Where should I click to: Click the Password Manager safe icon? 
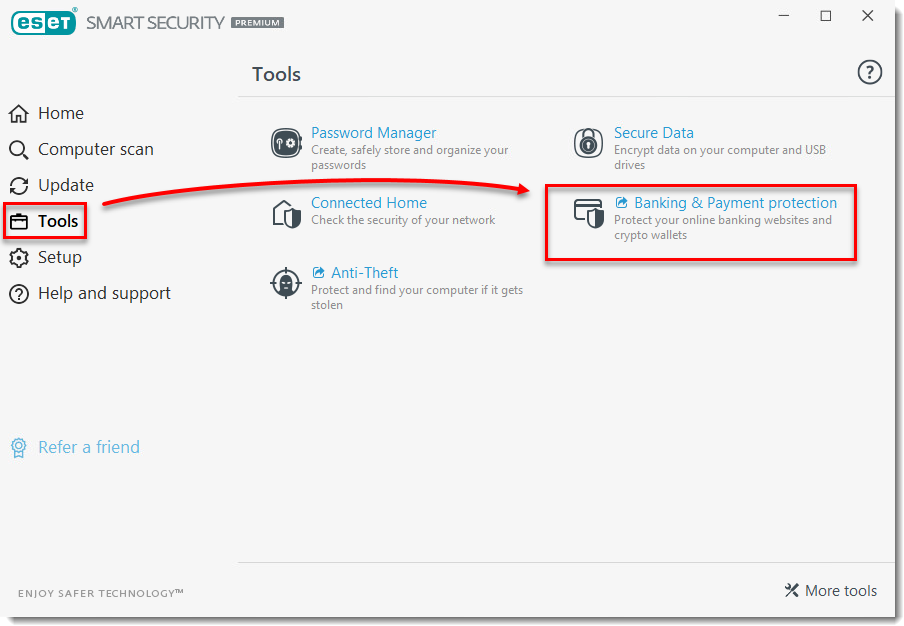tap(286, 143)
